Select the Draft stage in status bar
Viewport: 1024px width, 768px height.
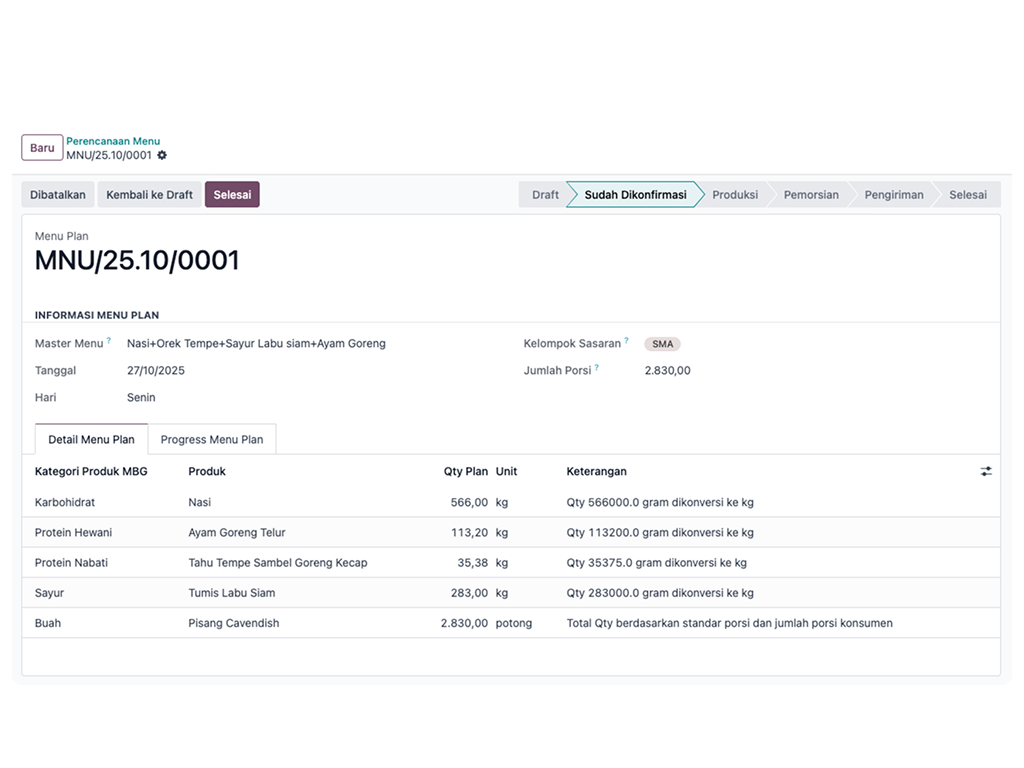545,194
